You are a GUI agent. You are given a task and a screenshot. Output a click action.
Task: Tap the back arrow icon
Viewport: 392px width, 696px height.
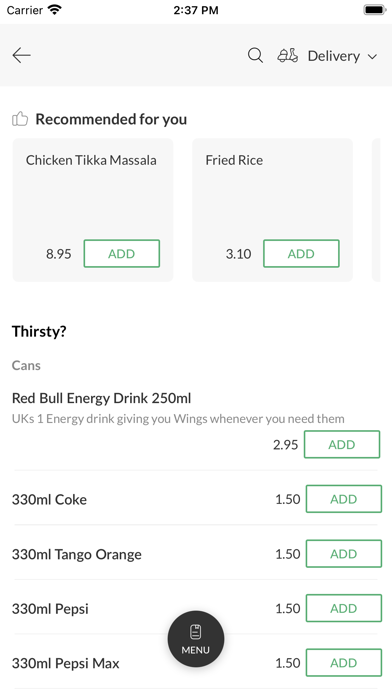pyautogui.click(x=21, y=55)
